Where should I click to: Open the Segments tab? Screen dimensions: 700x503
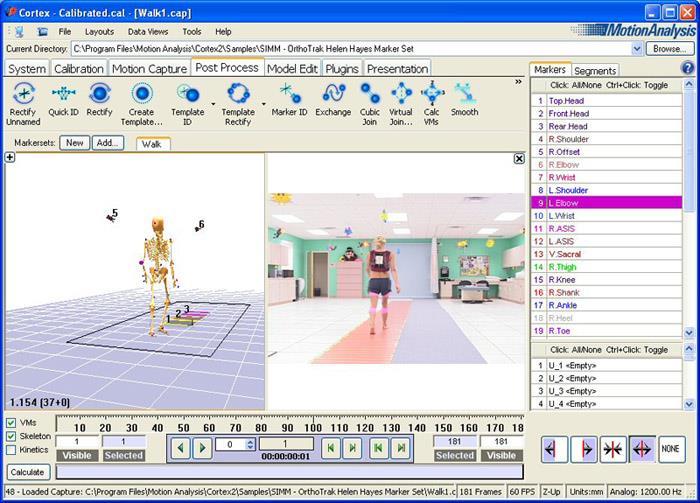[595, 71]
